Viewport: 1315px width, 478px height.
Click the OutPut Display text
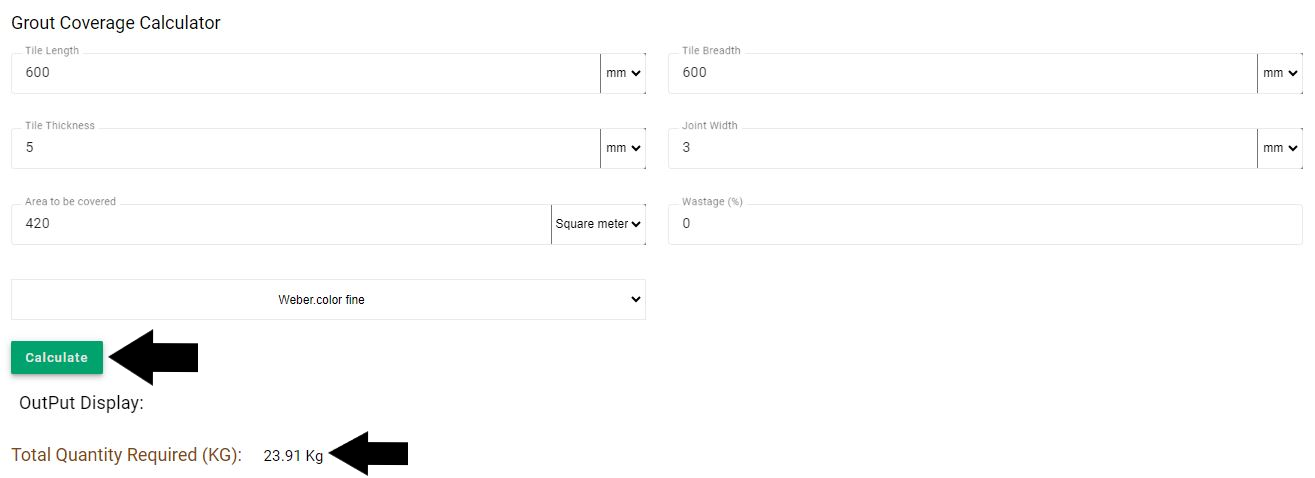[81, 403]
